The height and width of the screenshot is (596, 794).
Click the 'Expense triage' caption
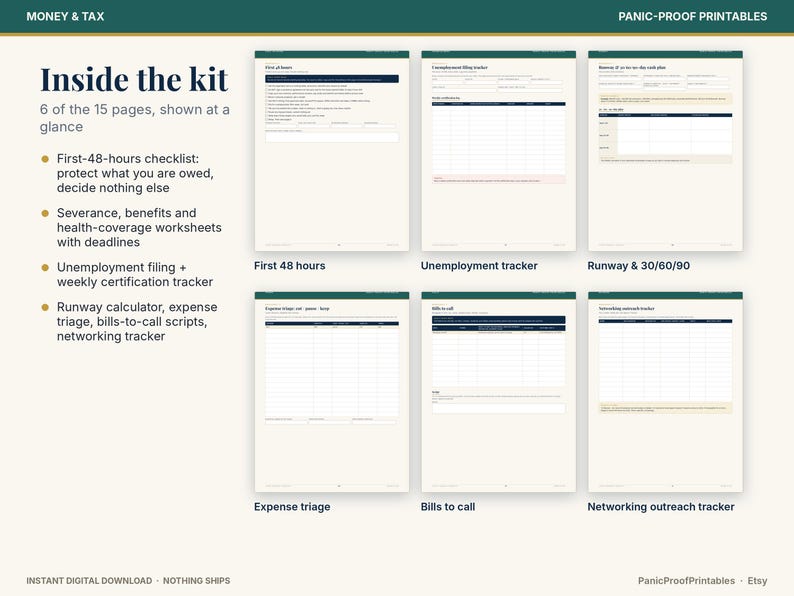pos(292,507)
